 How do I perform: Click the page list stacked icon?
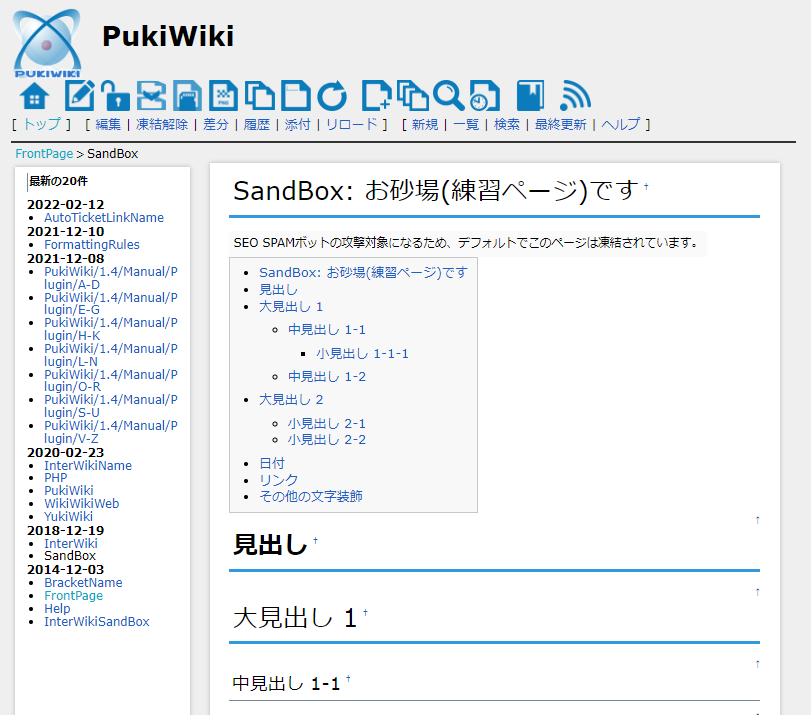click(412, 96)
